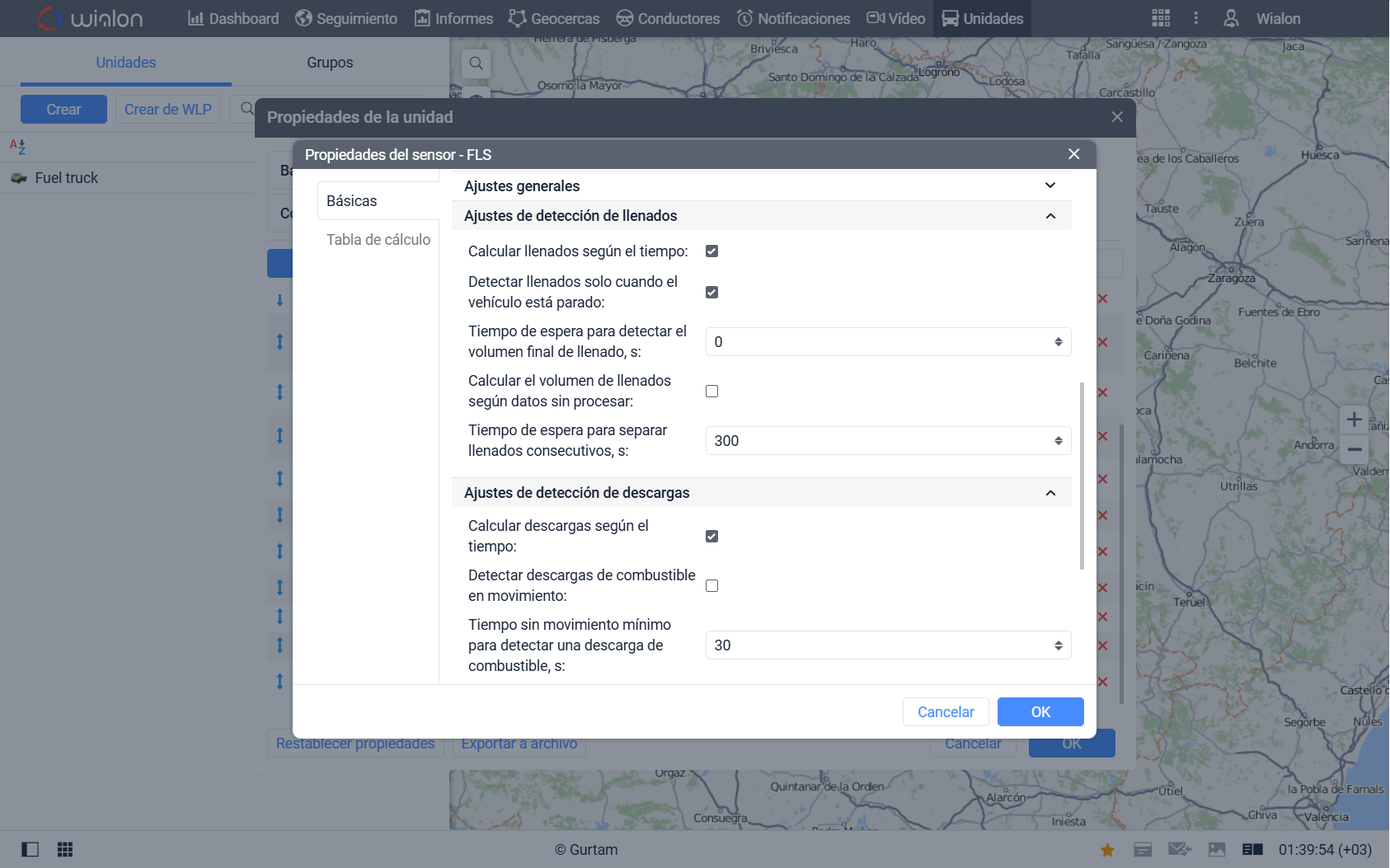The height and width of the screenshot is (868, 1390).
Task: Open Conductores section
Action: pos(668,18)
